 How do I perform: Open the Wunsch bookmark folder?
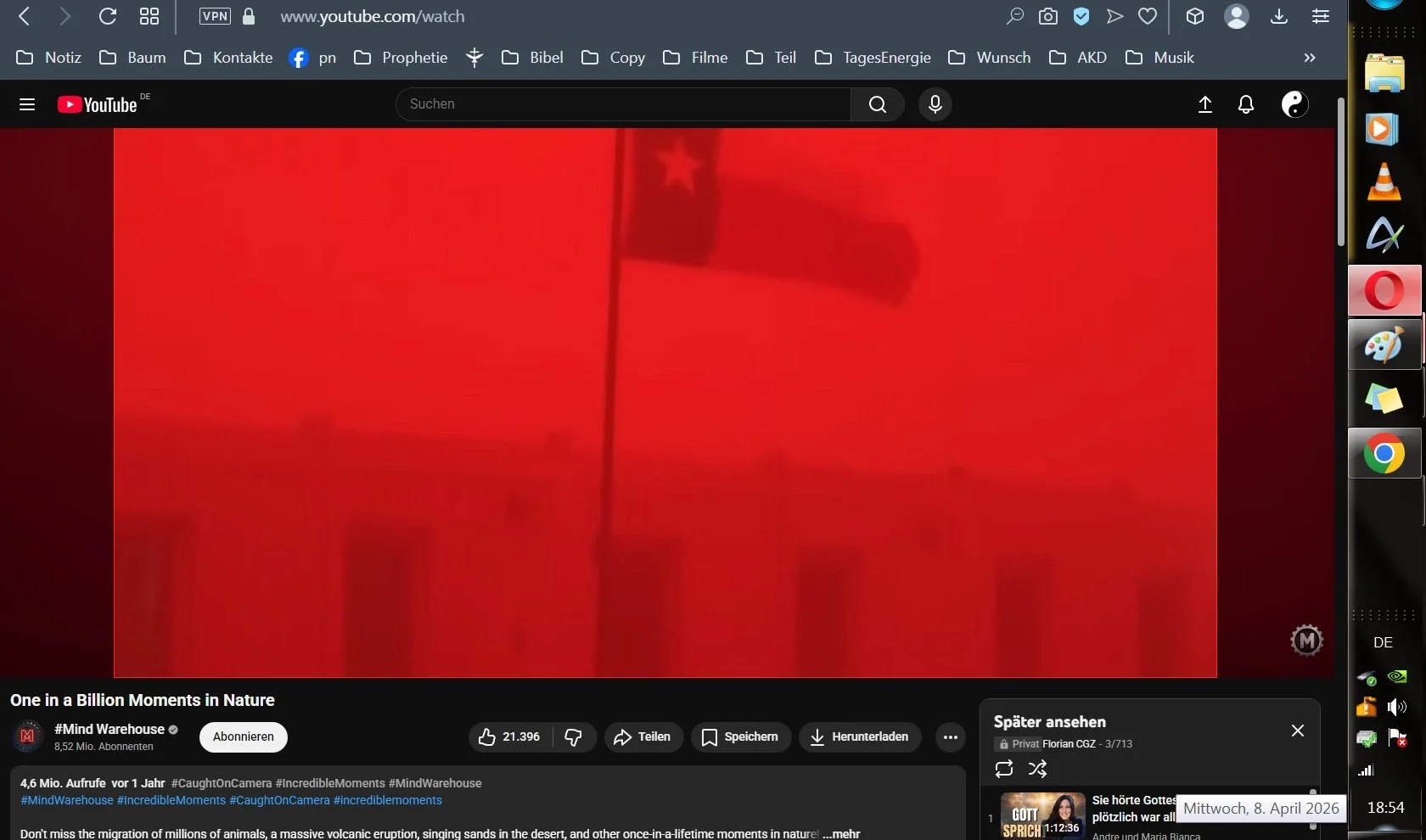989,58
